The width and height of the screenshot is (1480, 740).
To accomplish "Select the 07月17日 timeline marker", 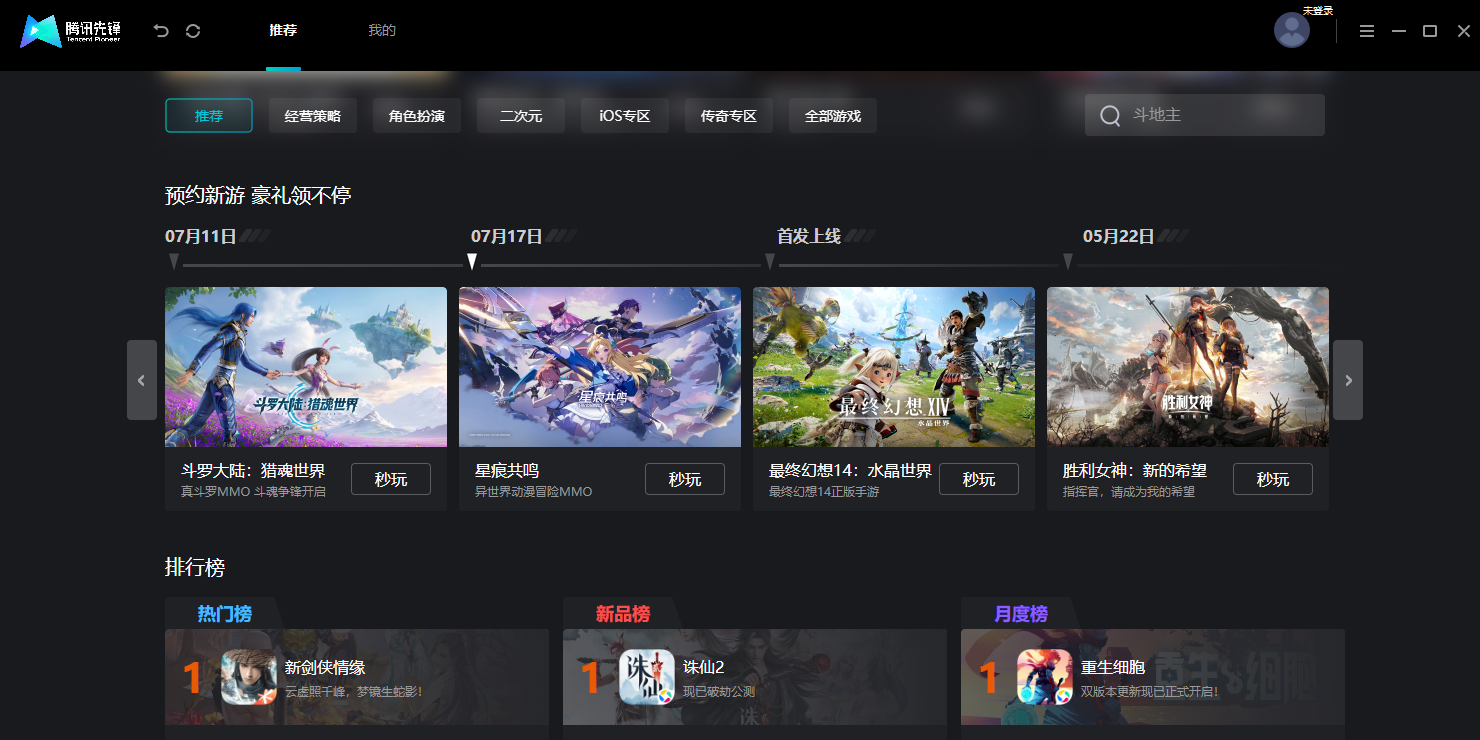I will [472, 261].
